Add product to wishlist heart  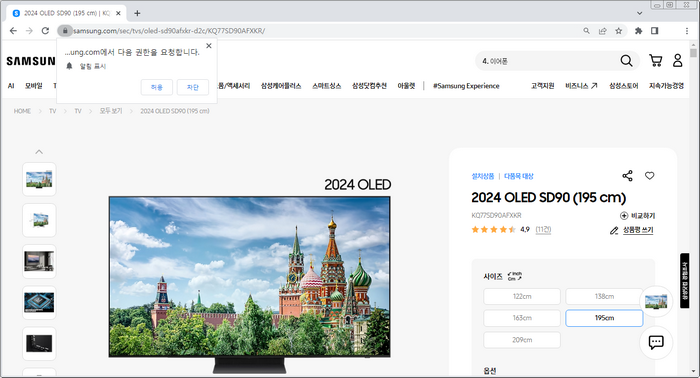(x=650, y=176)
